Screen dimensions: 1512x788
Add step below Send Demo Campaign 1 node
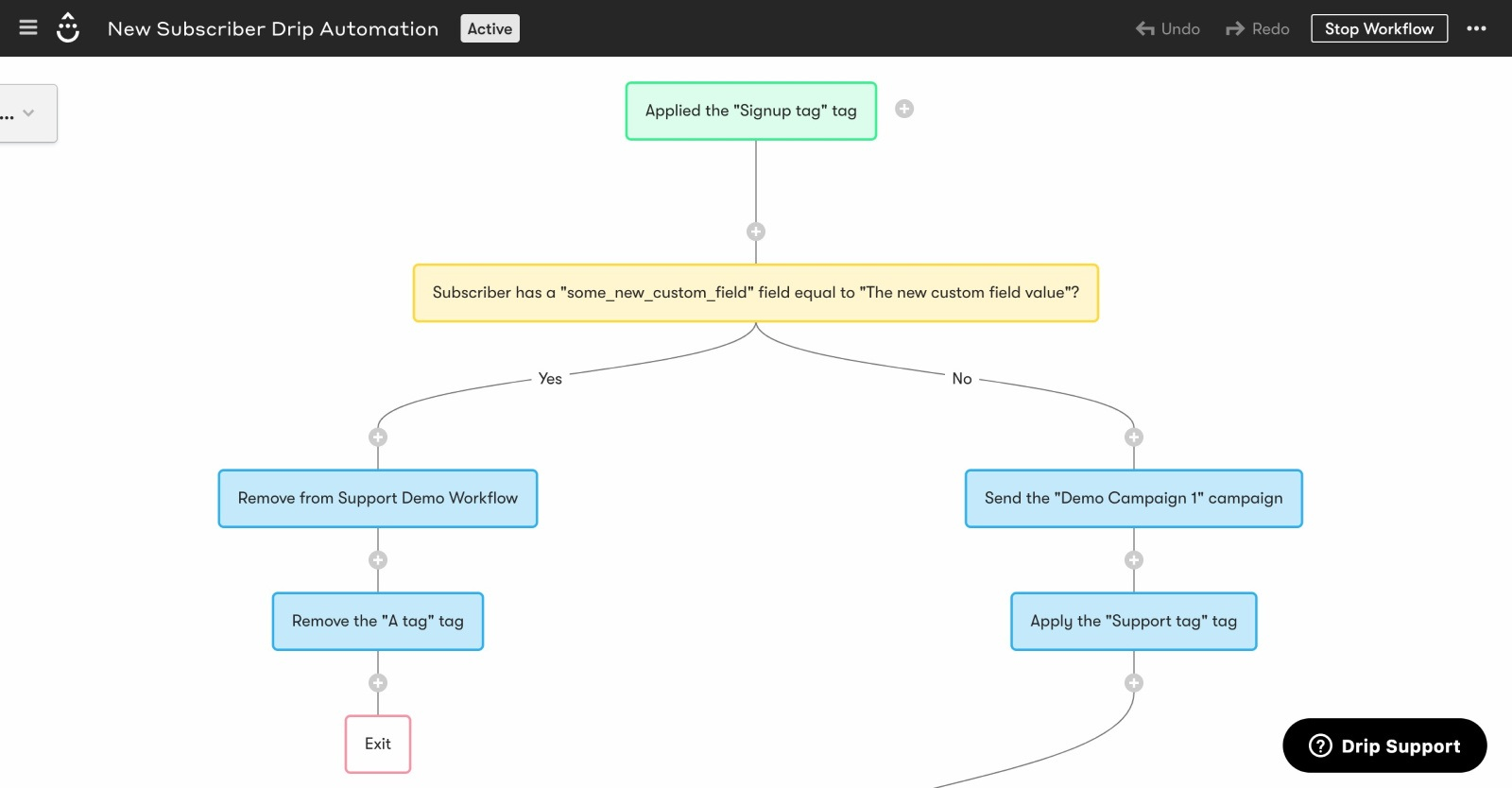pyautogui.click(x=1134, y=559)
